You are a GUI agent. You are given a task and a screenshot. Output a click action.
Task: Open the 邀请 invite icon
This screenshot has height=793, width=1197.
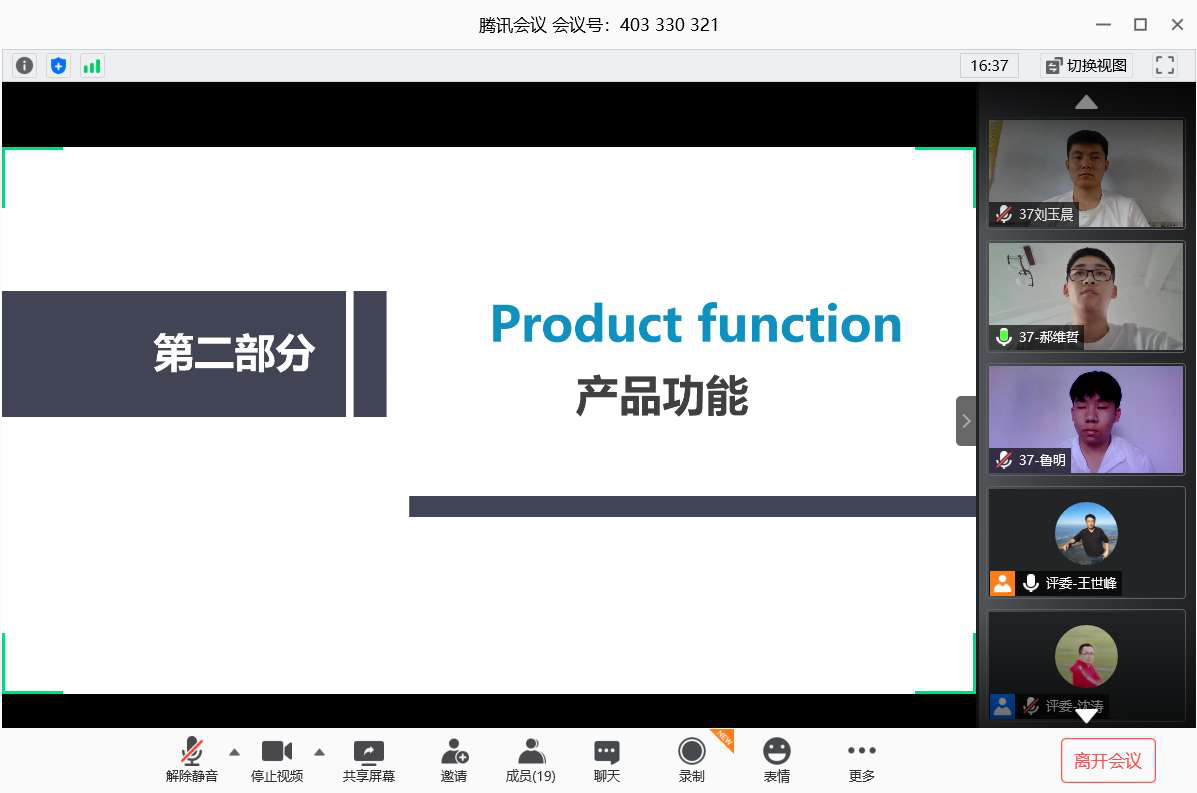pyautogui.click(x=454, y=760)
